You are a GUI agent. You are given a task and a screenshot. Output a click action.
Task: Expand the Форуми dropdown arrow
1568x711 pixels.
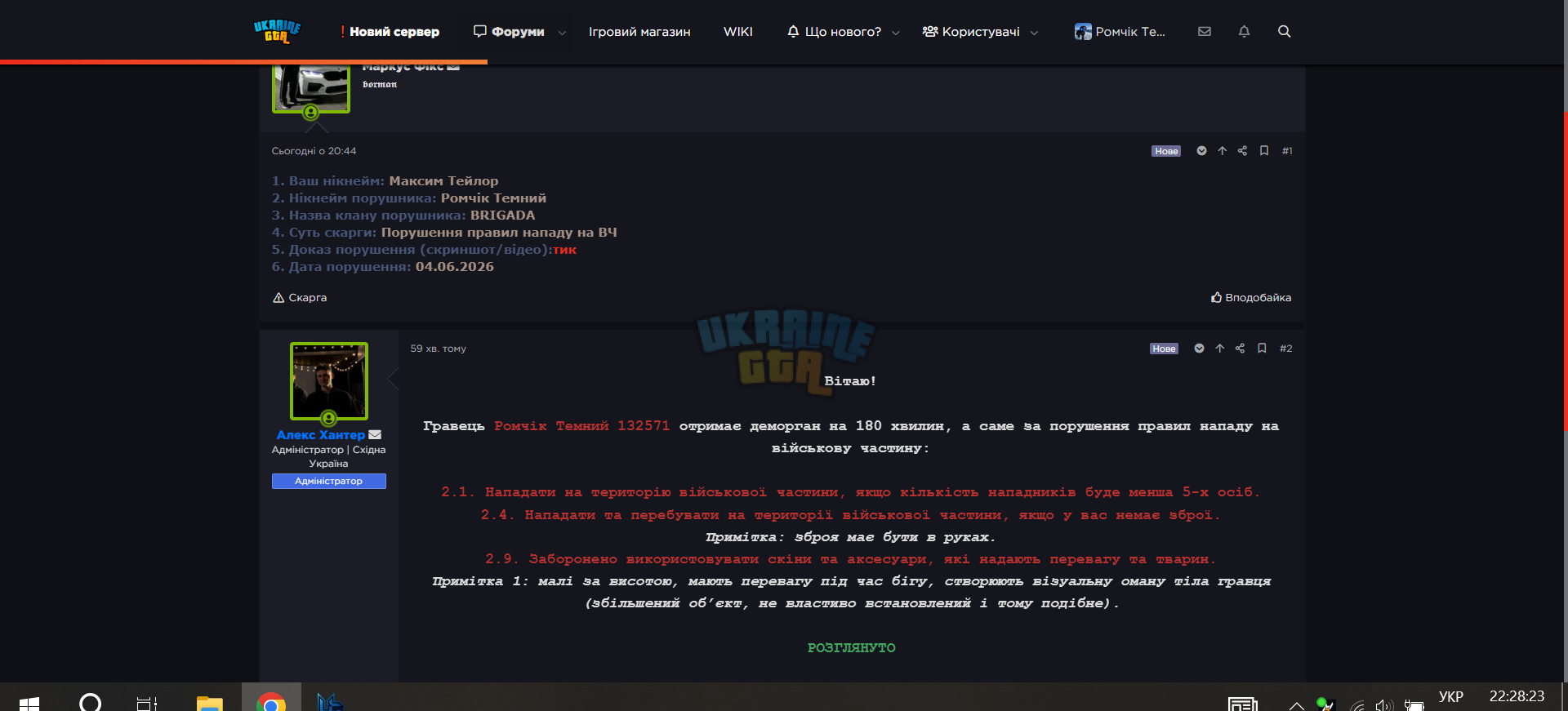pos(562,33)
